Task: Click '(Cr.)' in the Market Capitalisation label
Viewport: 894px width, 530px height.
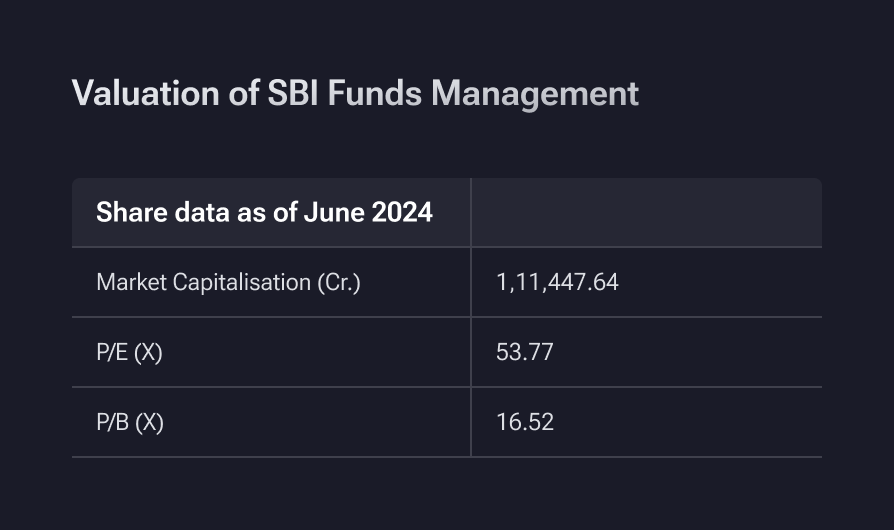Action: (339, 283)
